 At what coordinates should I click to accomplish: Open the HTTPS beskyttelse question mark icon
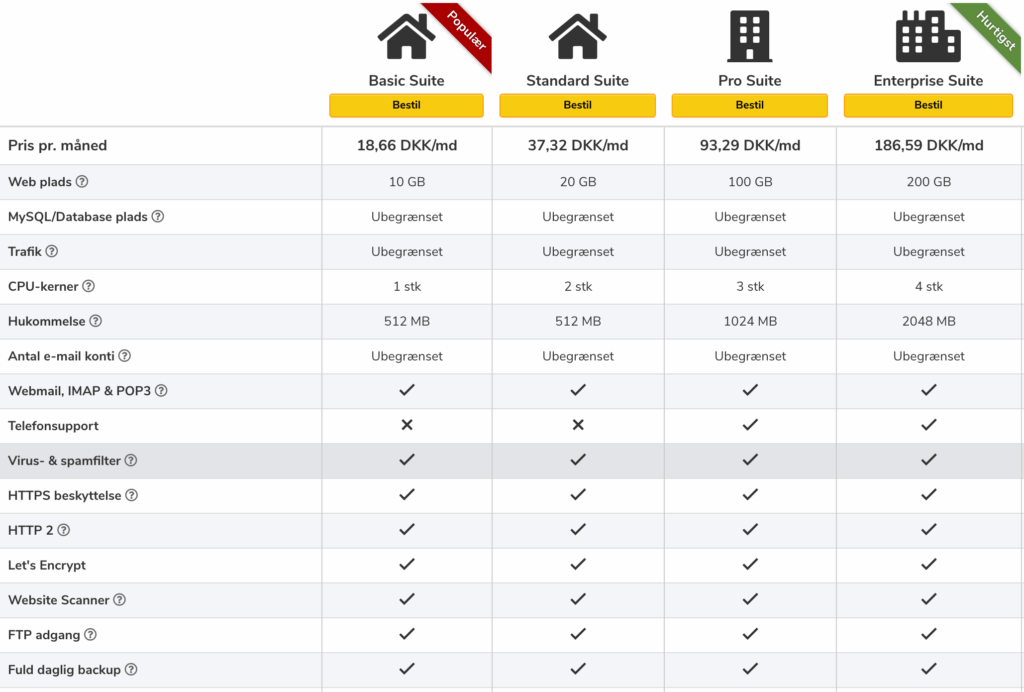point(131,495)
